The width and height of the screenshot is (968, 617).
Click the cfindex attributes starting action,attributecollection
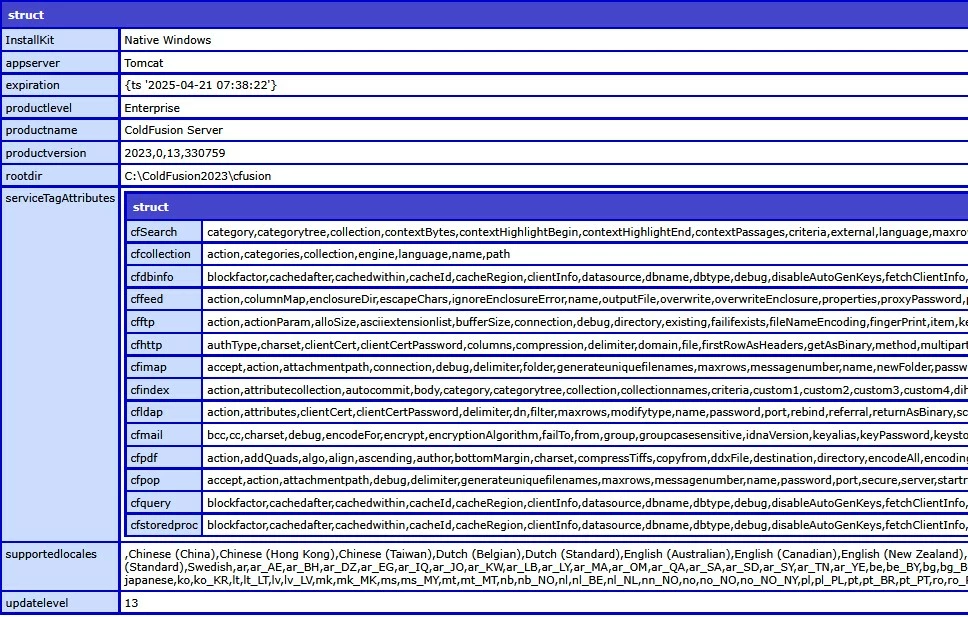click(x=585, y=390)
